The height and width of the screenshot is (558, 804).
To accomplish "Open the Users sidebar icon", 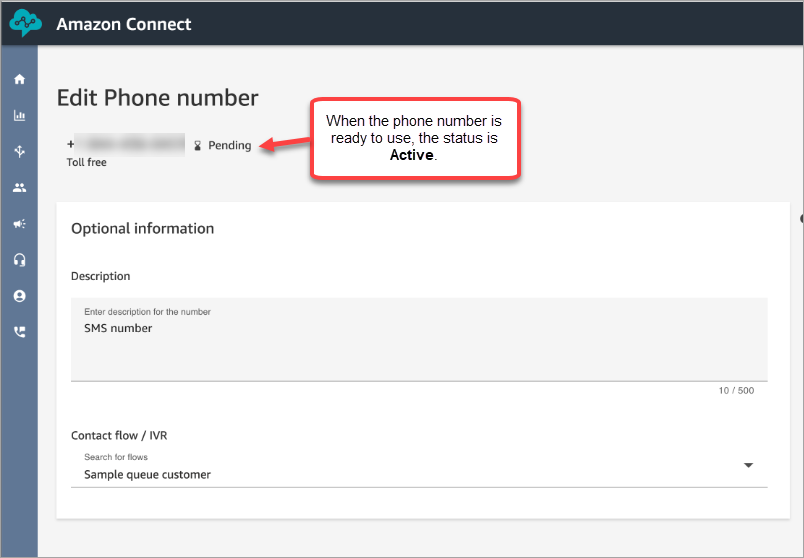I will (19, 187).
